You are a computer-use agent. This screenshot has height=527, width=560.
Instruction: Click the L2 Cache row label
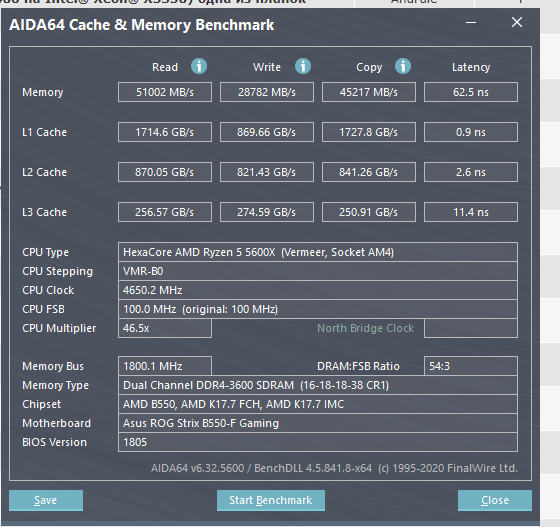pos(44,172)
